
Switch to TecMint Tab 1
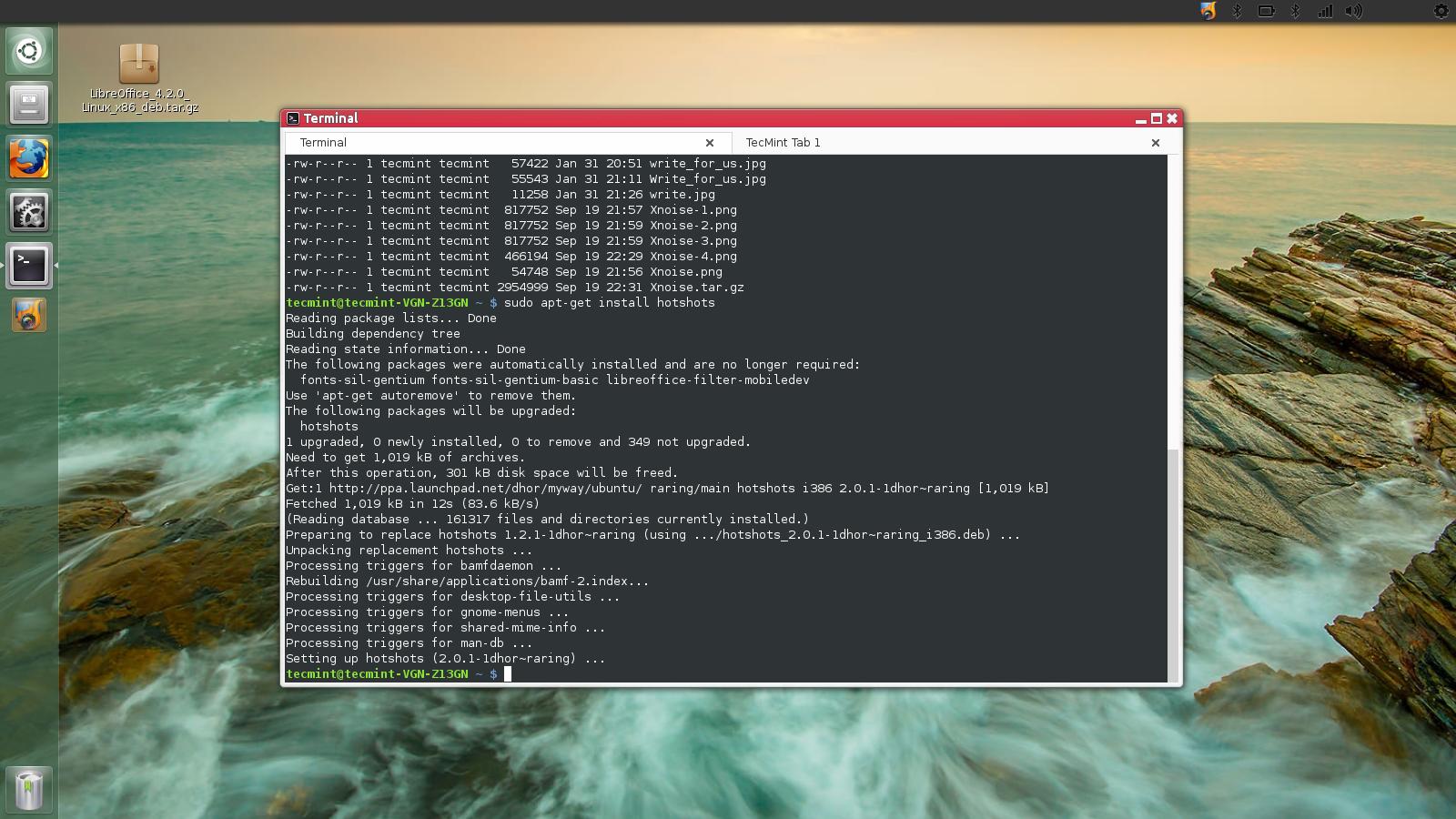click(783, 143)
